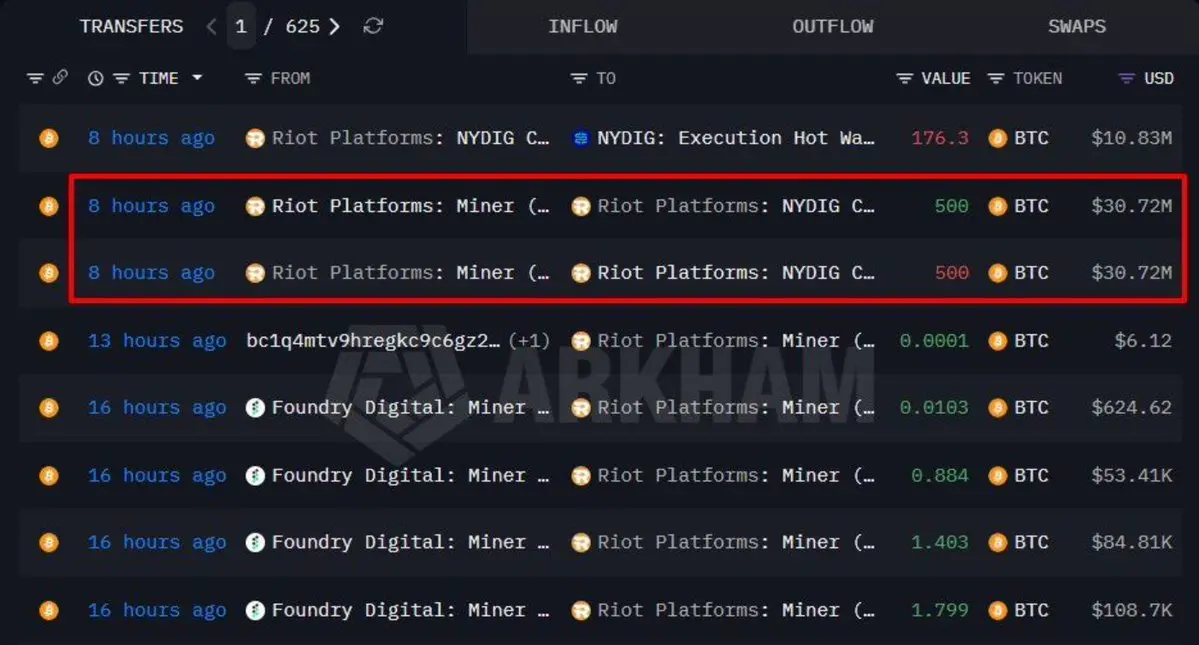Viewport: 1199px width, 645px height.
Task: Click the $84.81K USD amount
Action: 1132,543
